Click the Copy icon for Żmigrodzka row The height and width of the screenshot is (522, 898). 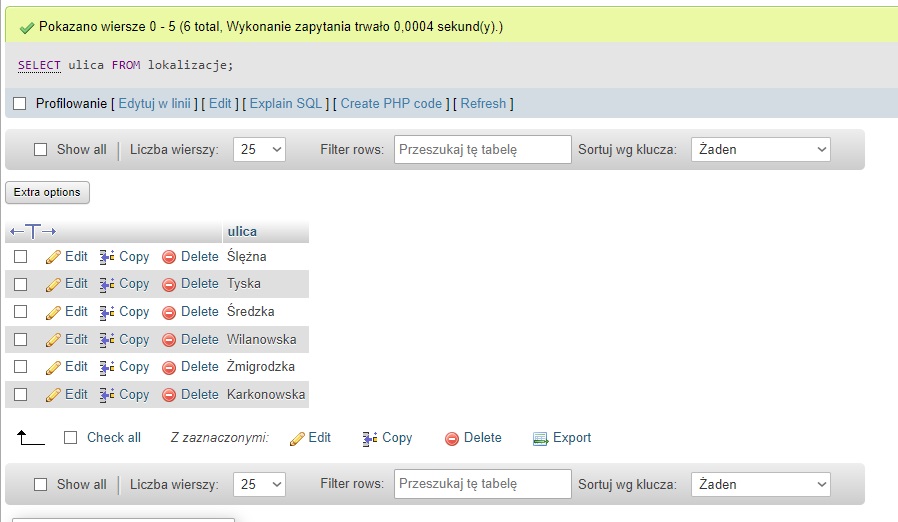pos(108,367)
